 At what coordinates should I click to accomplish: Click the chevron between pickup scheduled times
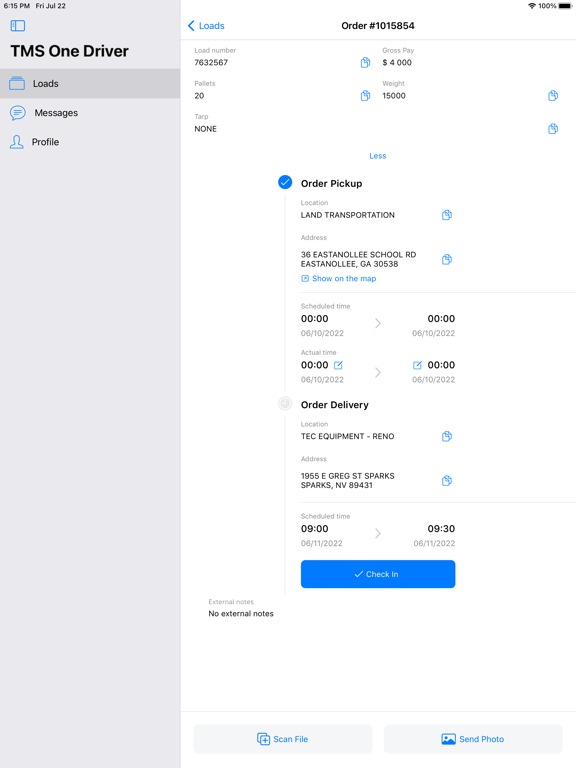pyautogui.click(x=378, y=323)
